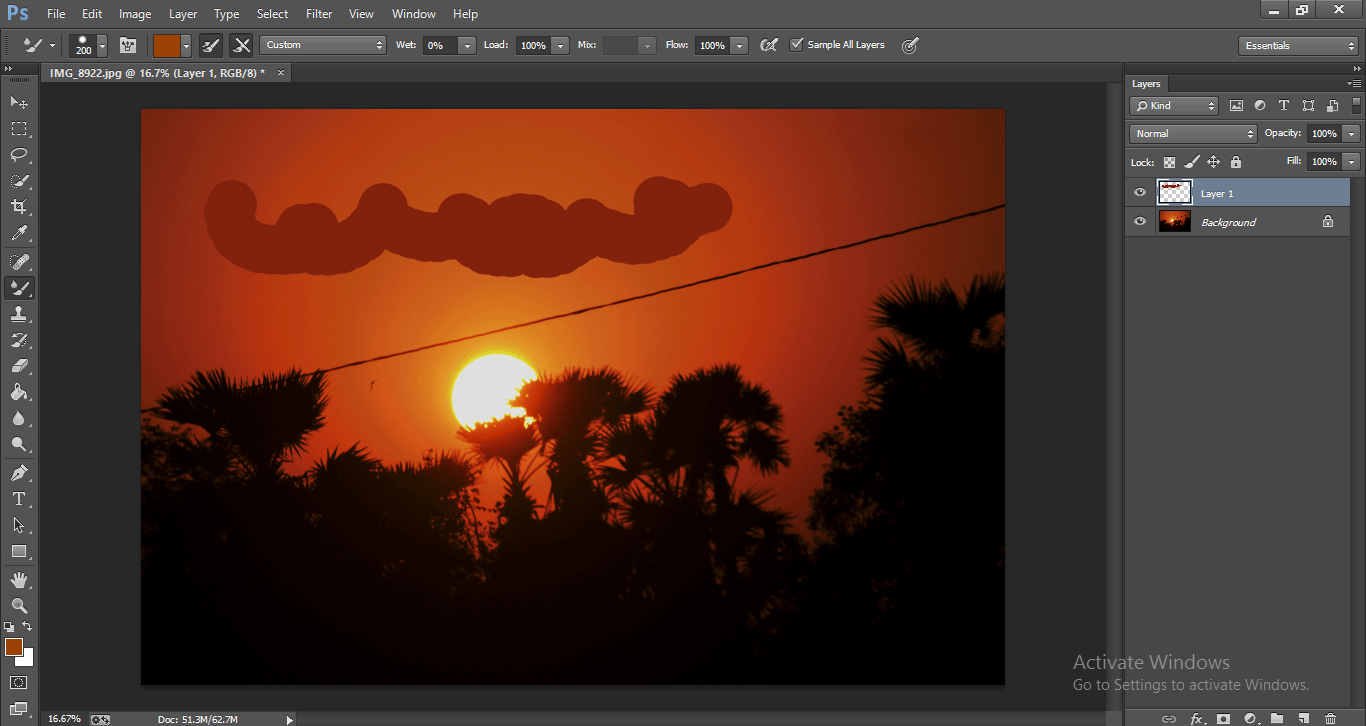Viewport: 1366px width, 726px height.
Task: Select the Blur tool
Action: tap(19, 418)
